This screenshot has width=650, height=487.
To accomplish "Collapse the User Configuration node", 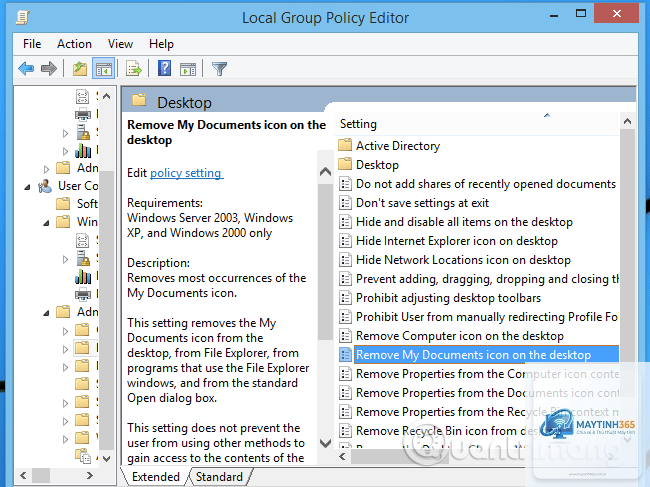I will pyautogui.click(x=27, y=187).
